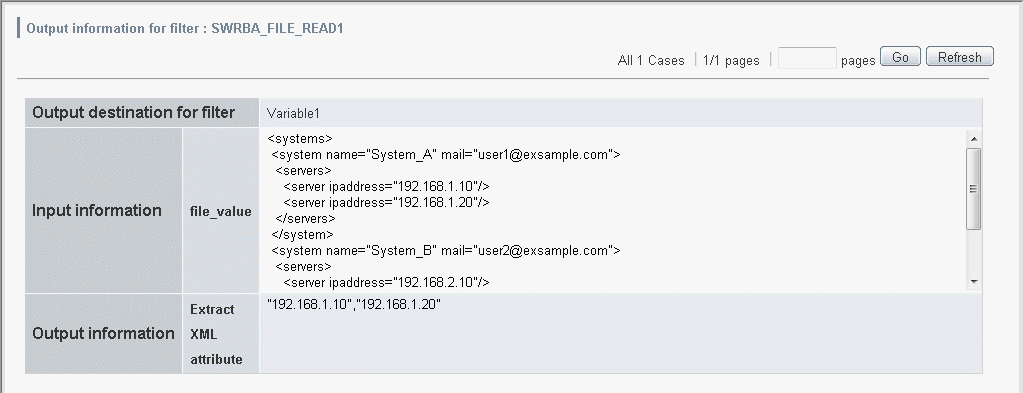Click the server ipaddress 192.168.2.10 line
This screenshot has width=1023, height=393.
[x=386, y=283]
